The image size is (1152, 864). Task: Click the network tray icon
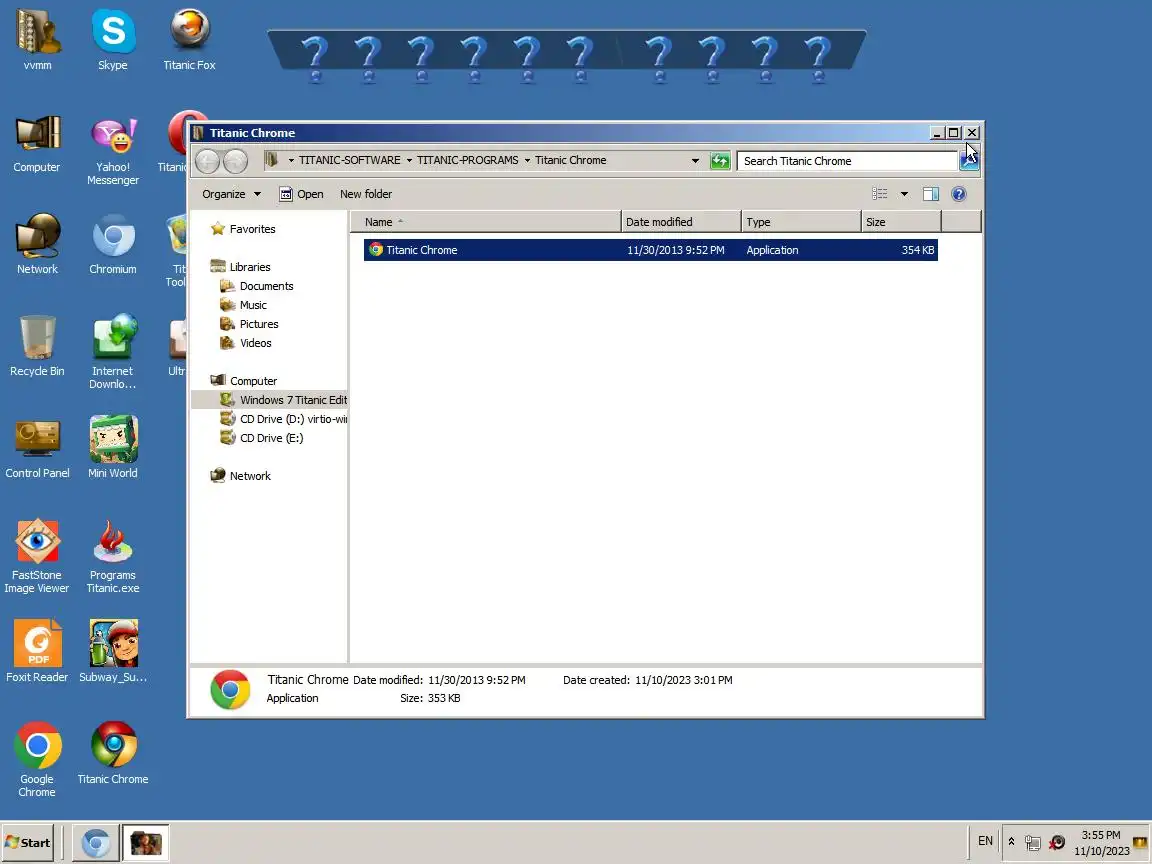[x=1033, y=843]
